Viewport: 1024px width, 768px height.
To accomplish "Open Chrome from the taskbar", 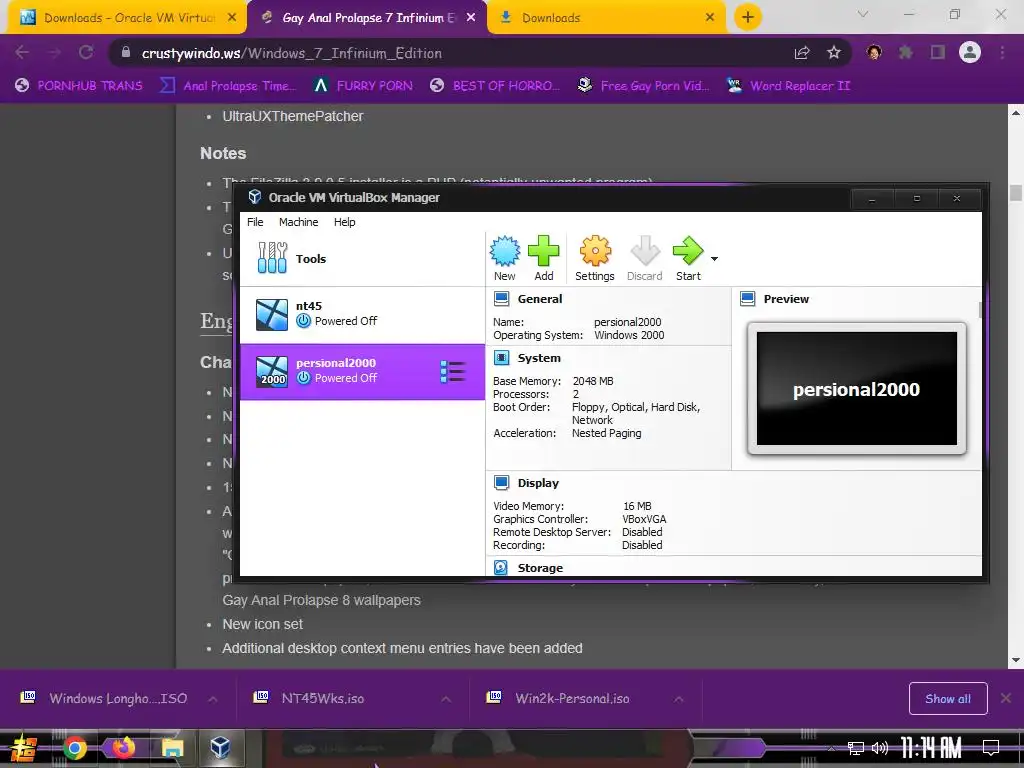I will (74, 748).
